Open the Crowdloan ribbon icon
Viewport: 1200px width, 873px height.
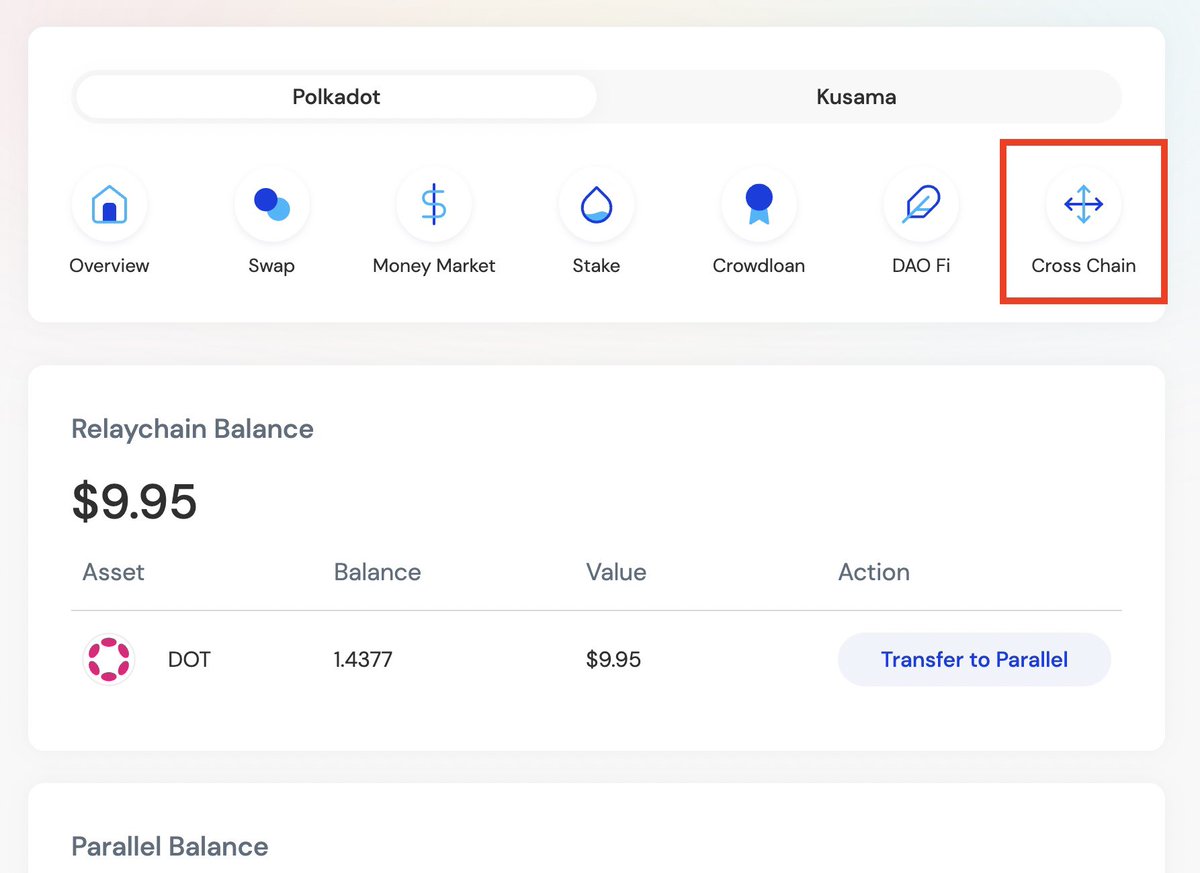[759, 205]
